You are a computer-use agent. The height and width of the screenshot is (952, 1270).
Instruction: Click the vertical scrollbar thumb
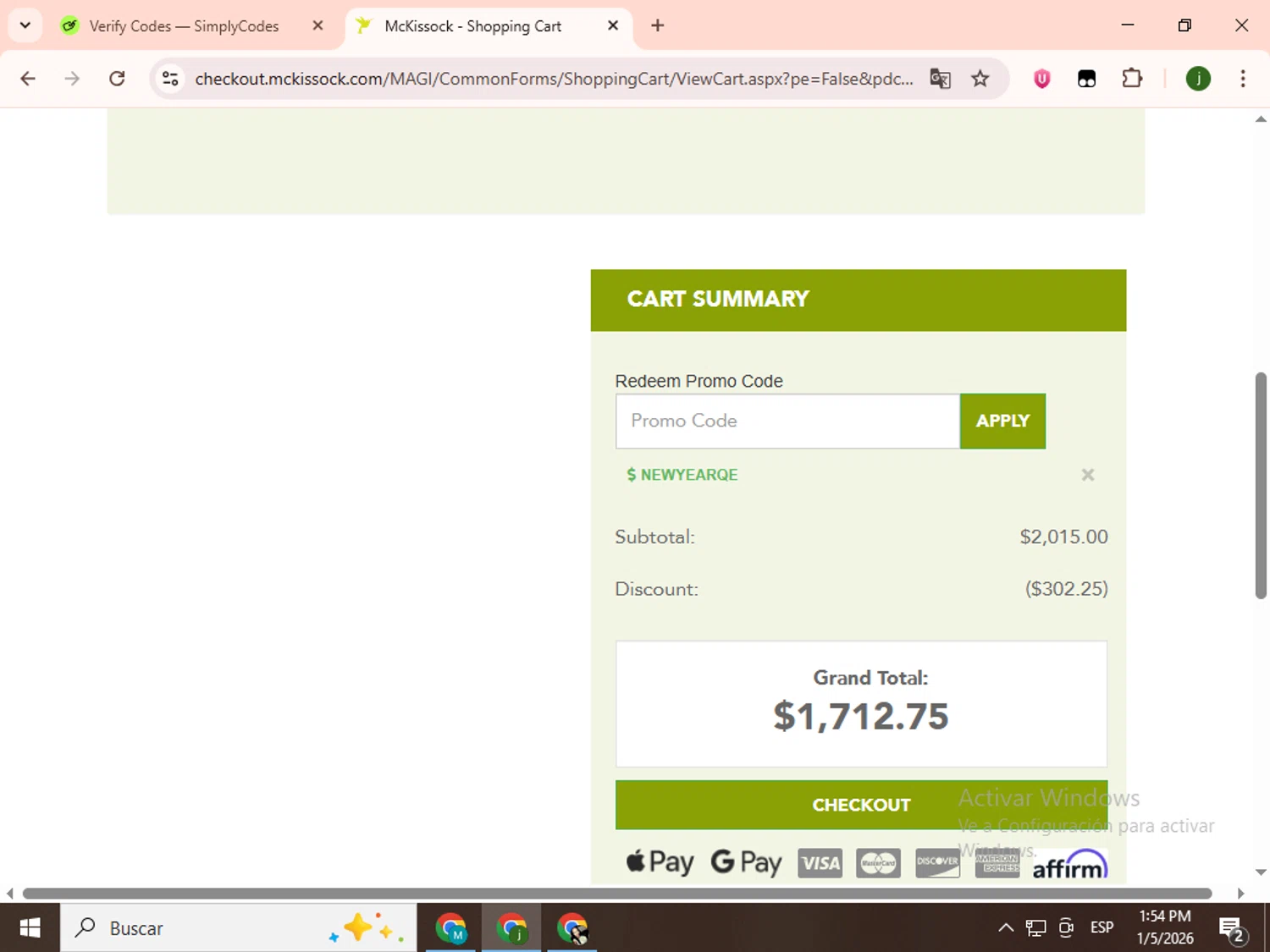coord(1261,486)
